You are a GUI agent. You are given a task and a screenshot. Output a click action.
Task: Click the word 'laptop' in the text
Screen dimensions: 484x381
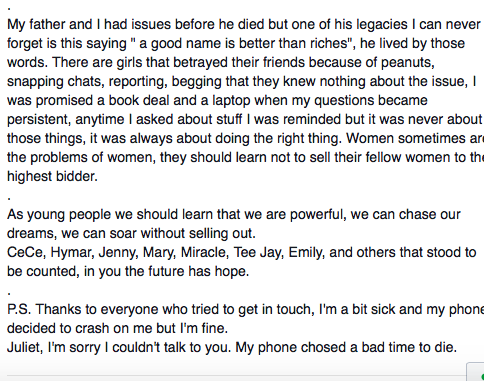231,100
